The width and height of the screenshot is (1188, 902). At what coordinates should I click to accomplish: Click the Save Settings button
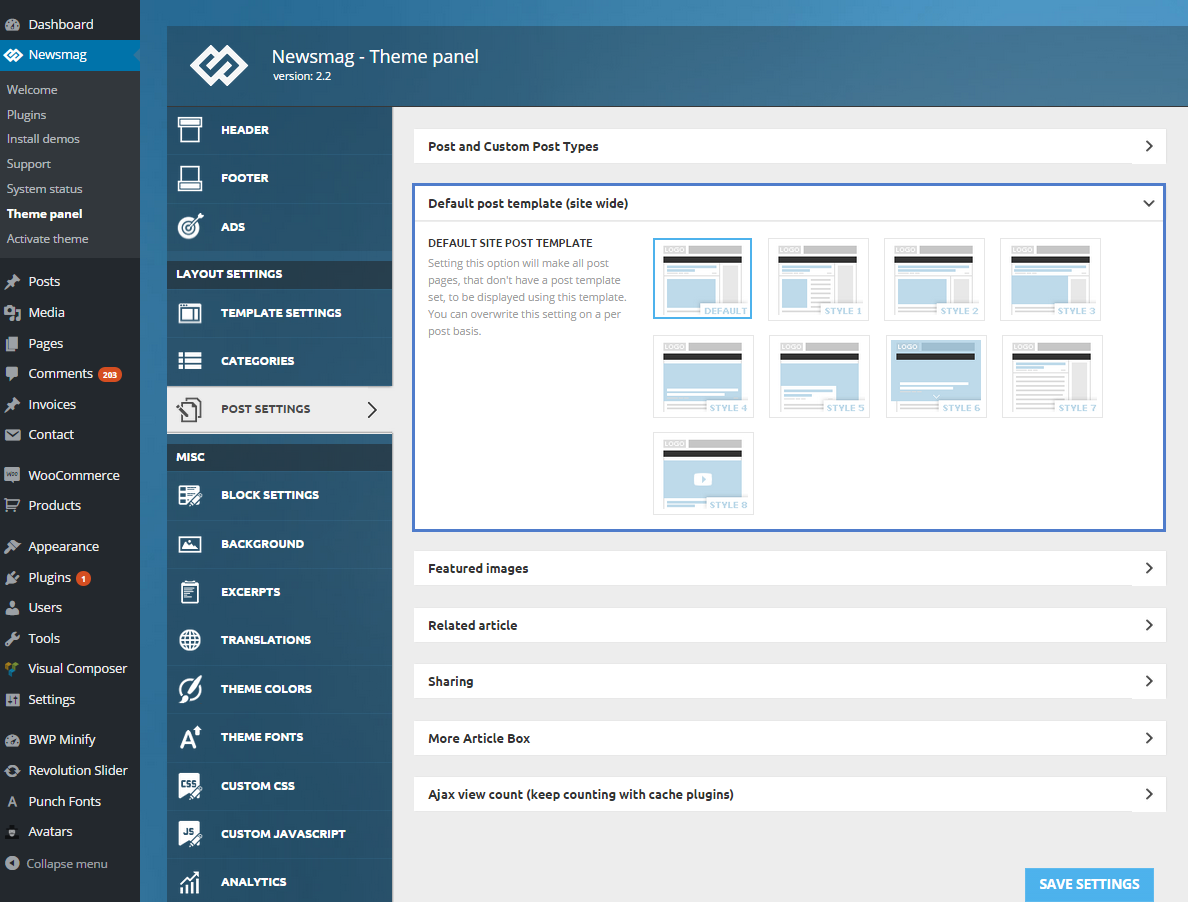click(x=1089, y=884)
